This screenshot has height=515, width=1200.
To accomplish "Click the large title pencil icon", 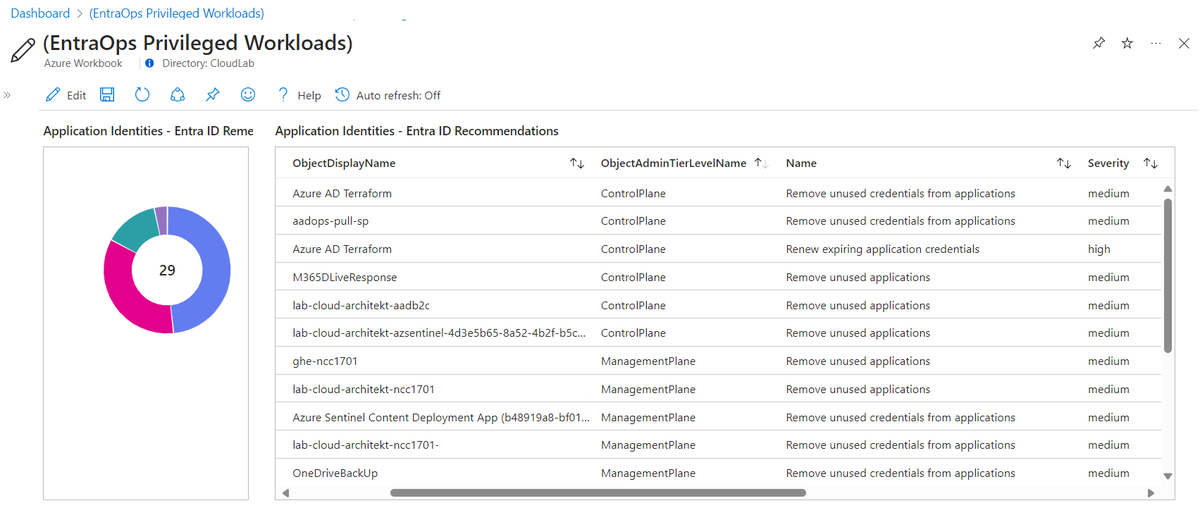I will pos(22,50).
